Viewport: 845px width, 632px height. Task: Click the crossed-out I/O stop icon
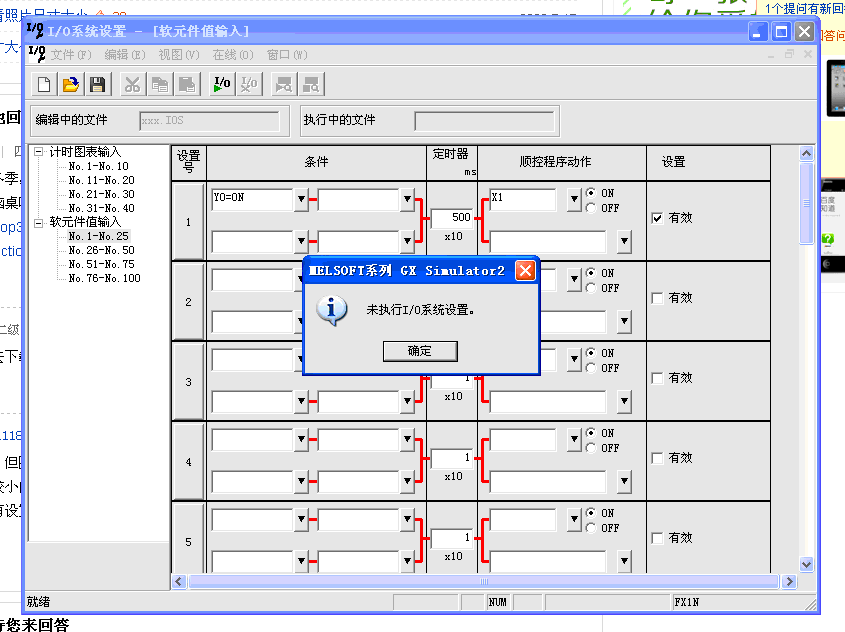(x=250, y=85)
